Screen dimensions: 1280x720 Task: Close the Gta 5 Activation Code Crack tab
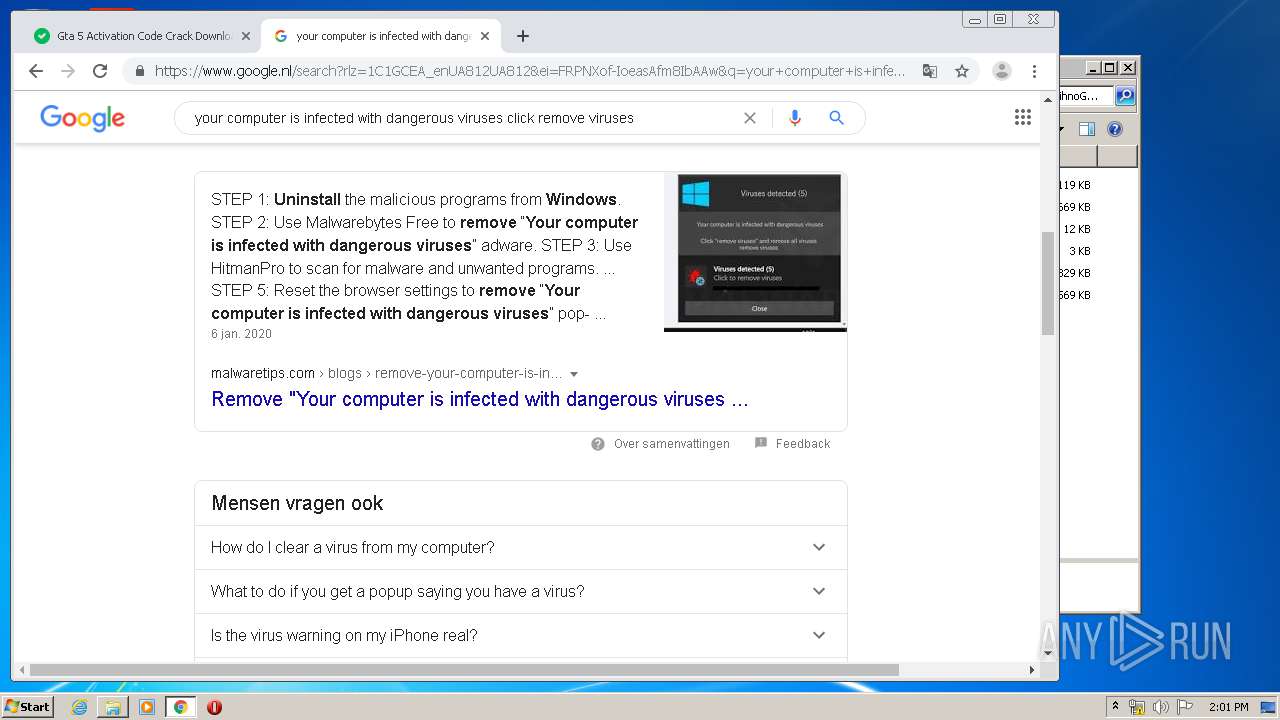tap(246, 36)
